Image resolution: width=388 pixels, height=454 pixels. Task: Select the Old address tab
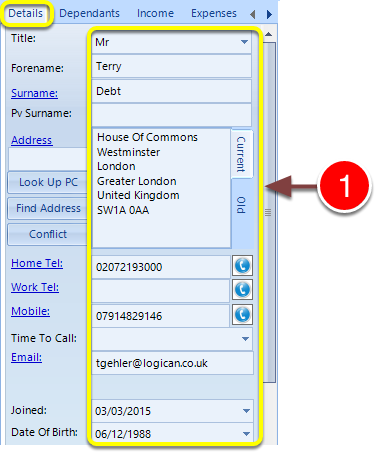click(241, 205)
